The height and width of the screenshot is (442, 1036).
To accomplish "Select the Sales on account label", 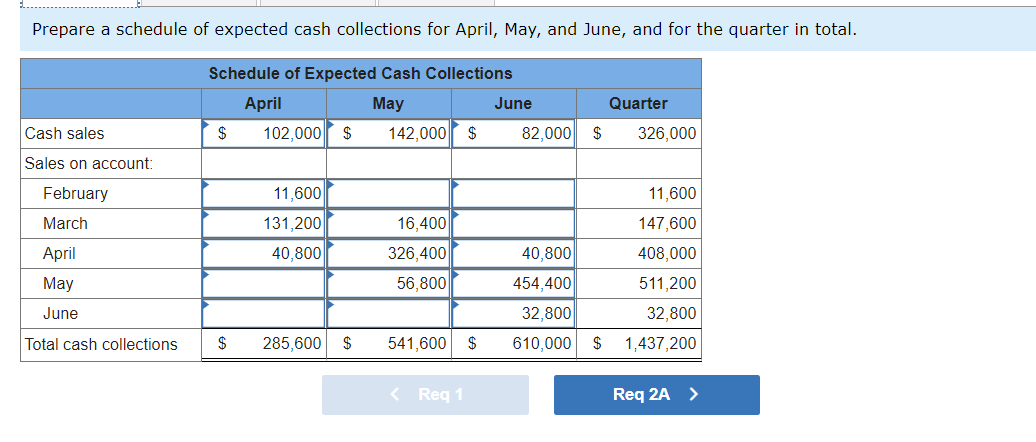I will (x=89, y=163).
